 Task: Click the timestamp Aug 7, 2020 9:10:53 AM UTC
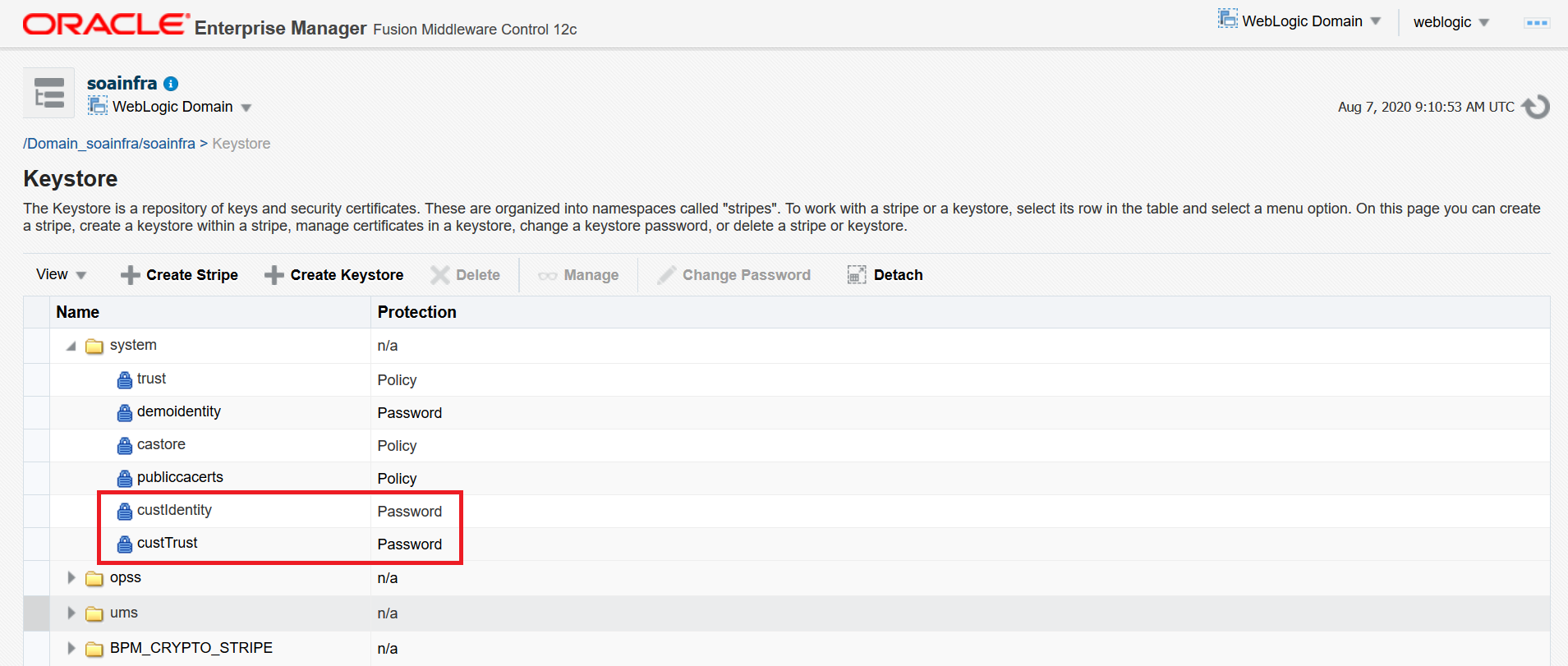(x=1426, y=107)
